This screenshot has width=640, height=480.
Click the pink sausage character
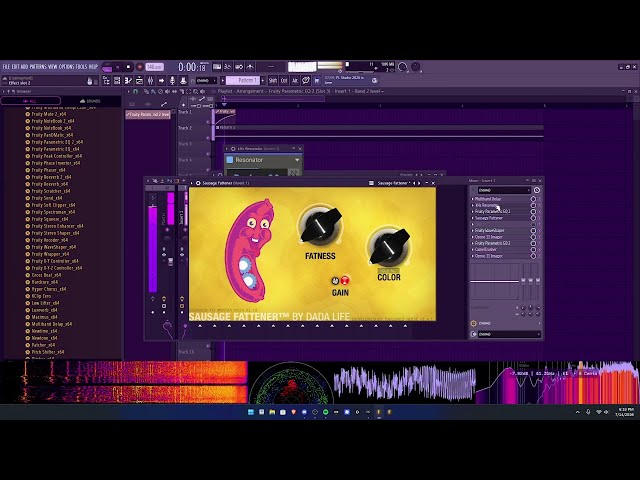pyautogui.click(x=250, y=250)
